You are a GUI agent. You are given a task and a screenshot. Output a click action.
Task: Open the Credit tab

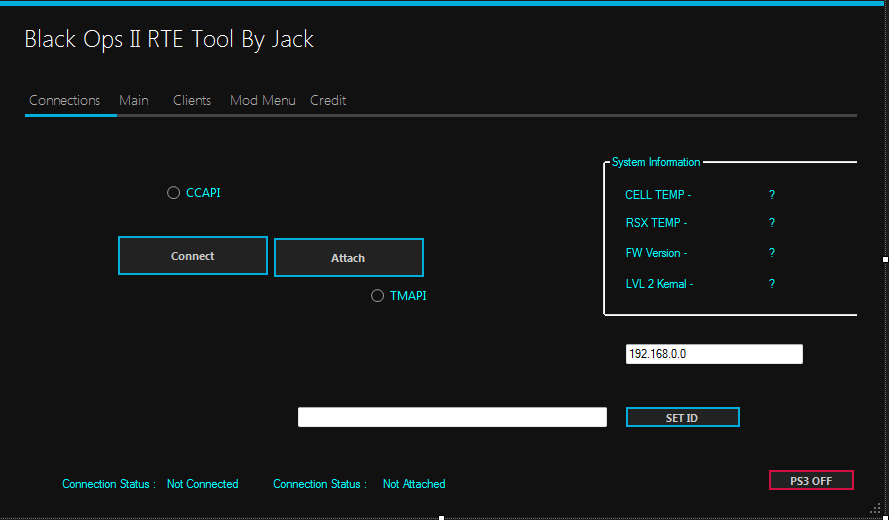coord(328,100)
